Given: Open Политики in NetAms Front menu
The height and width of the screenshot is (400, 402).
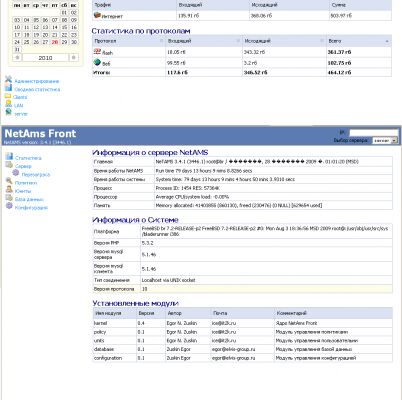Looking at the screenshot, I should coord(26,183).
